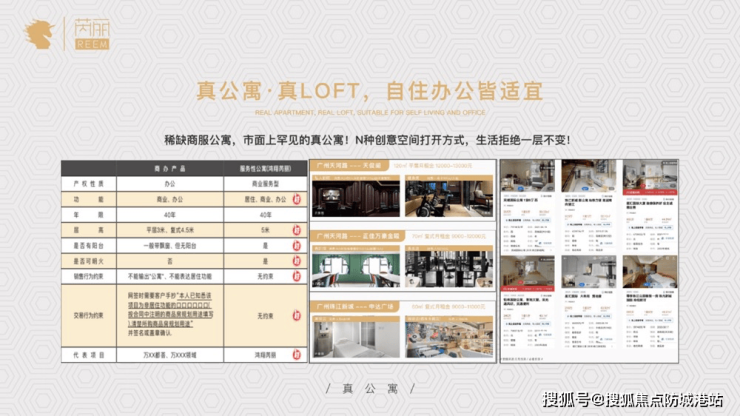The image size is (740, 416).
Task: Click the 年限 row label
Action: pyautogui.click(x=89, y=215)
